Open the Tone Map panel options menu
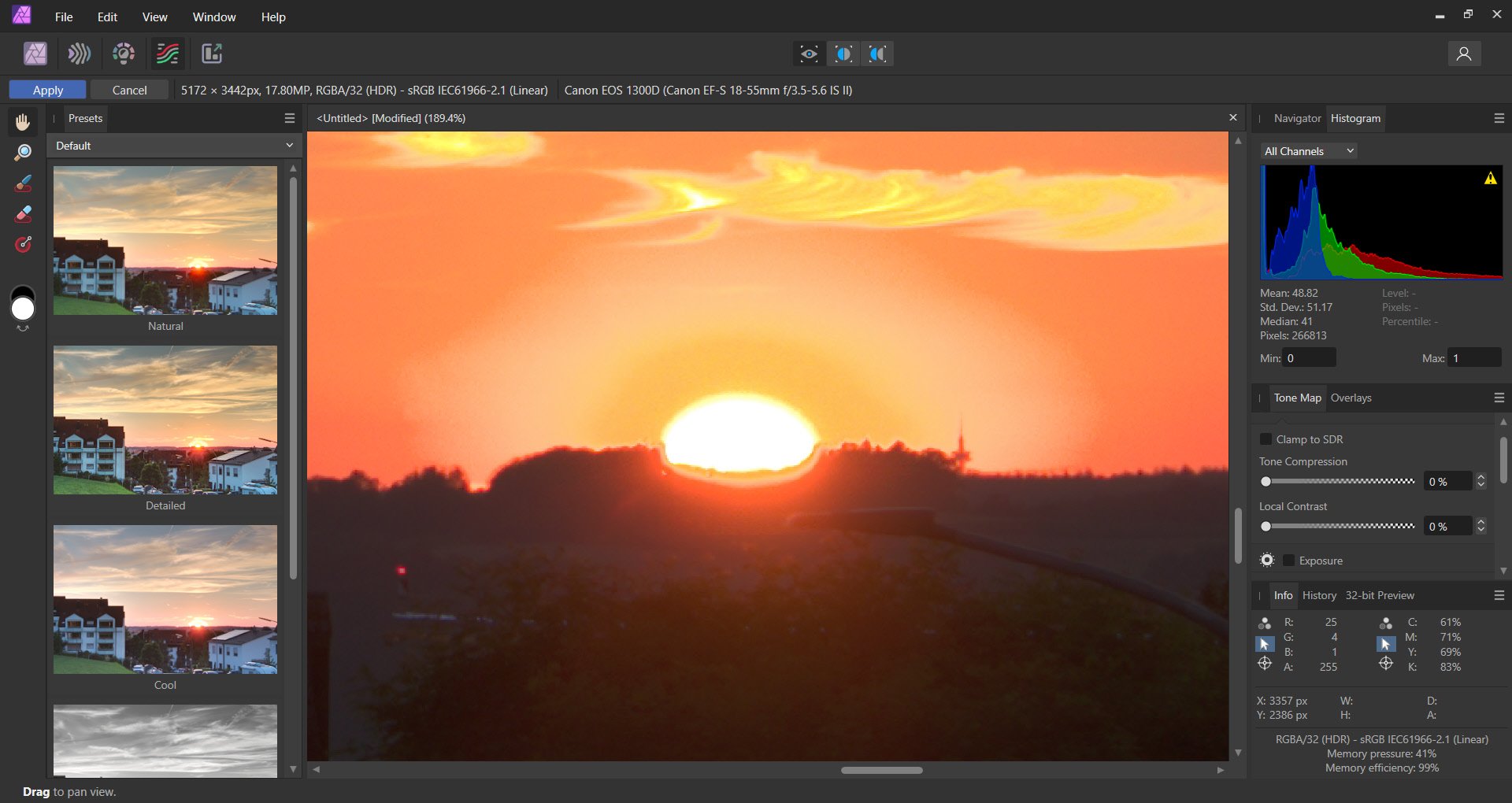The image size is (1512, 803). (x=1499, y=398)
